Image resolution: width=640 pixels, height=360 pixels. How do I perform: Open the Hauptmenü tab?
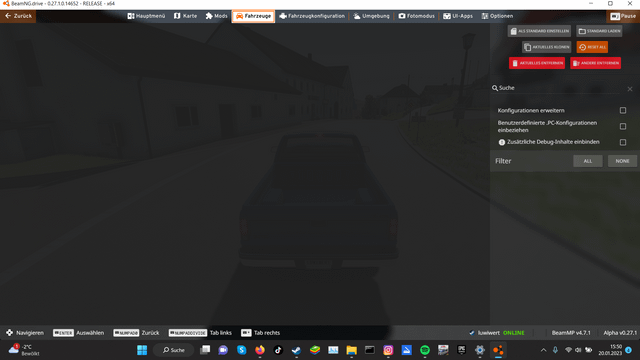[x=146, y=16]
